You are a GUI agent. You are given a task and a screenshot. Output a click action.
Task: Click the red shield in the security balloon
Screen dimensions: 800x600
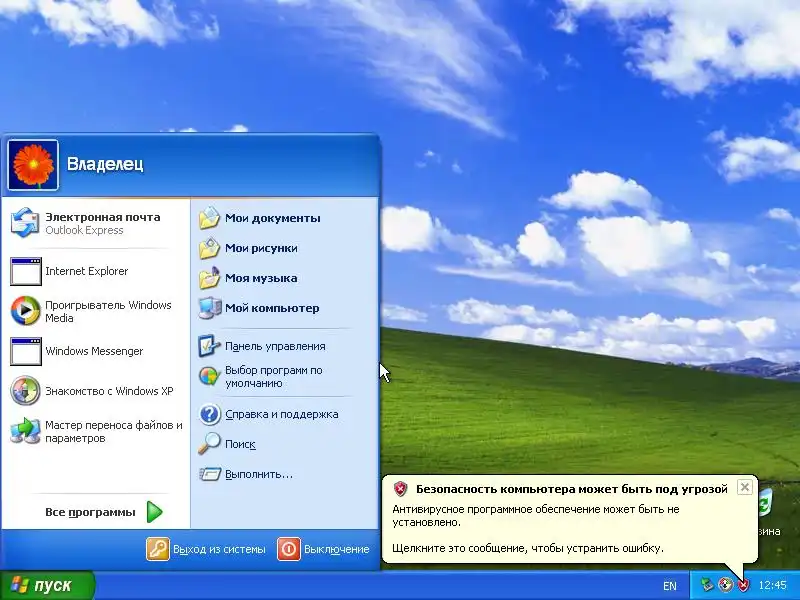tap(401, 489)
